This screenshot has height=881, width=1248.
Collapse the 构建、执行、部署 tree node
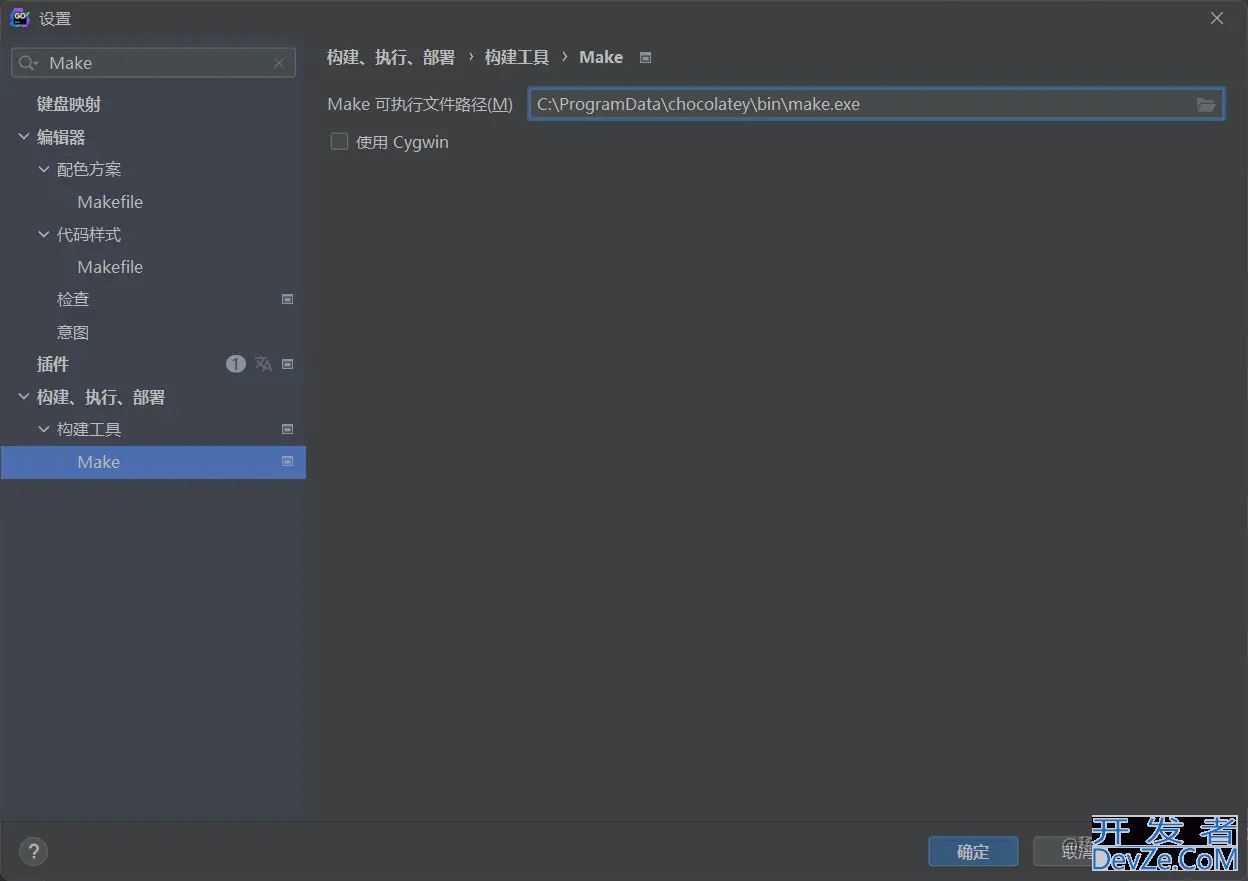(24, 397)
